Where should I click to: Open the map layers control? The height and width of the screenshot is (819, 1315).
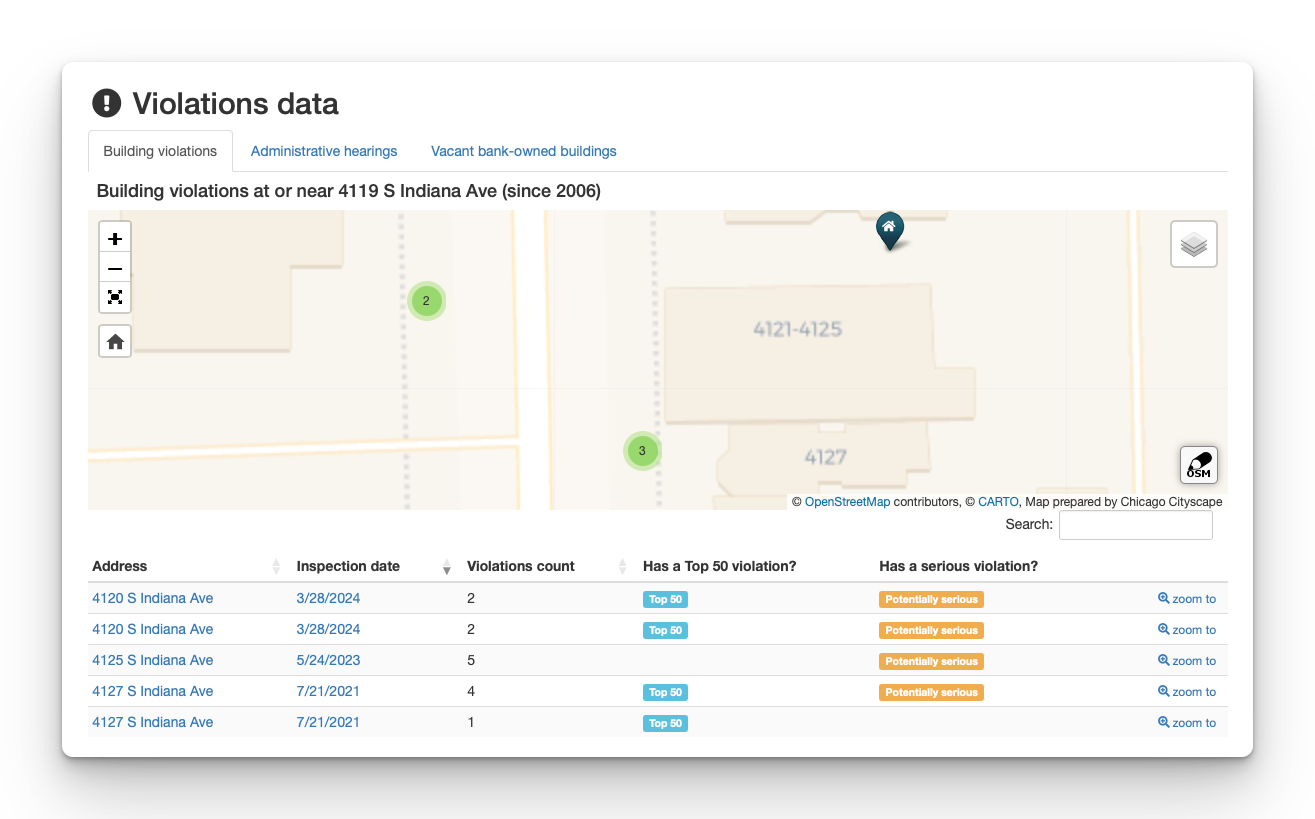1193,244
